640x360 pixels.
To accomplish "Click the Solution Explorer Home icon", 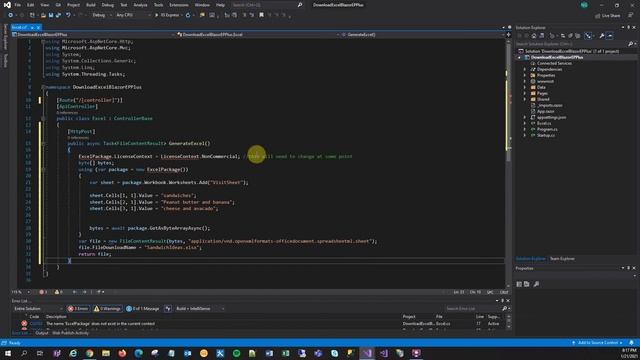I will [533, 36].
